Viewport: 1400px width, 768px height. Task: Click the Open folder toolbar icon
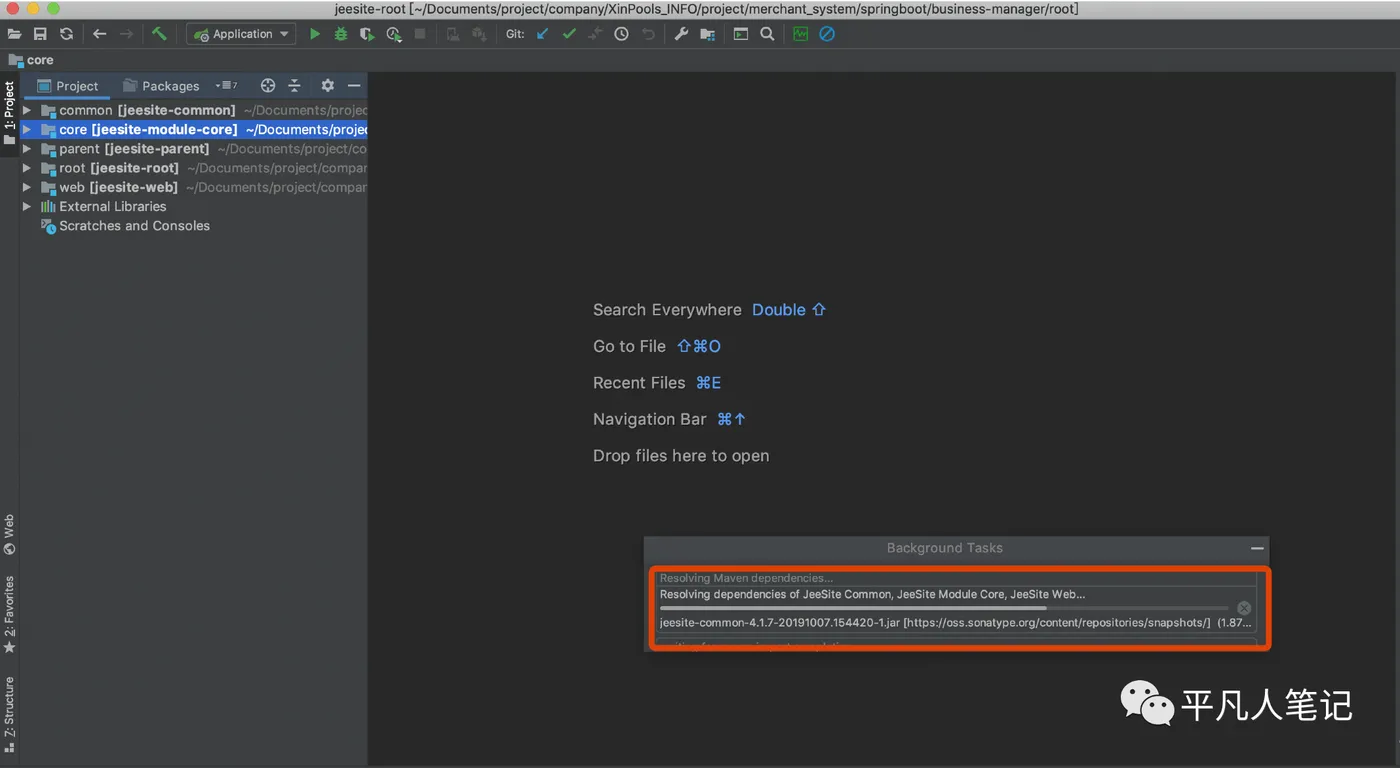pos(14,34)
